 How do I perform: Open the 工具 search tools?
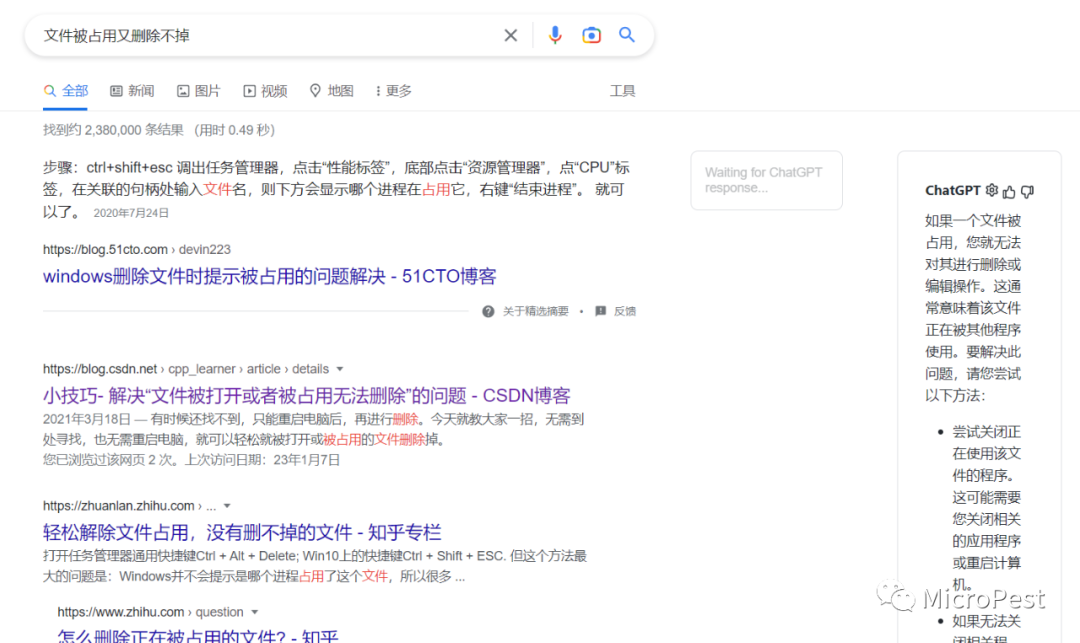pyautogui.click(x=623, y=91)
